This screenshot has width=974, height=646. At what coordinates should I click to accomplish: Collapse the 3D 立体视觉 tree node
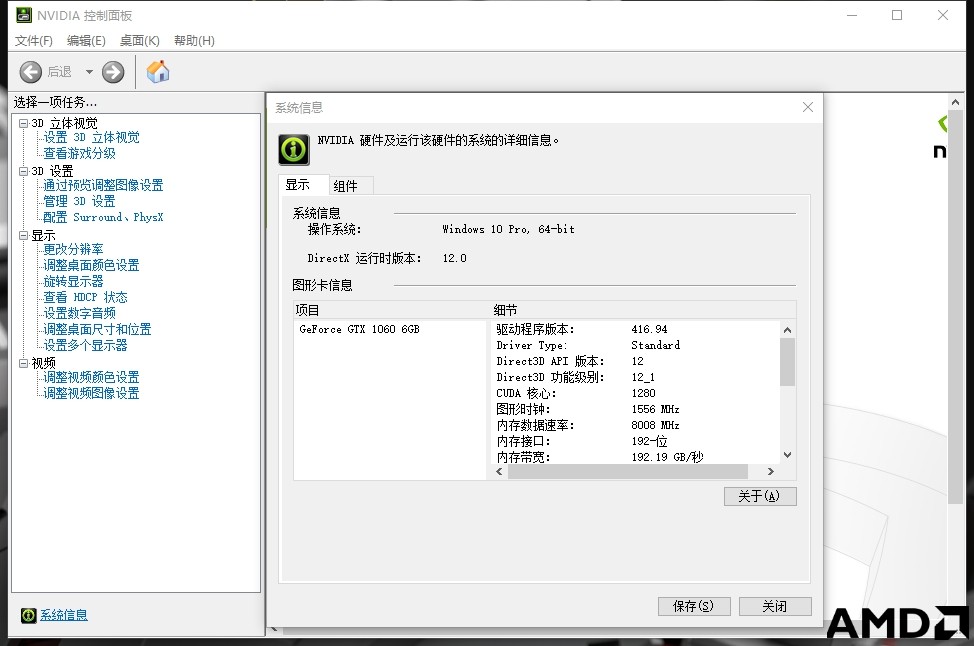tap(24, 123)
